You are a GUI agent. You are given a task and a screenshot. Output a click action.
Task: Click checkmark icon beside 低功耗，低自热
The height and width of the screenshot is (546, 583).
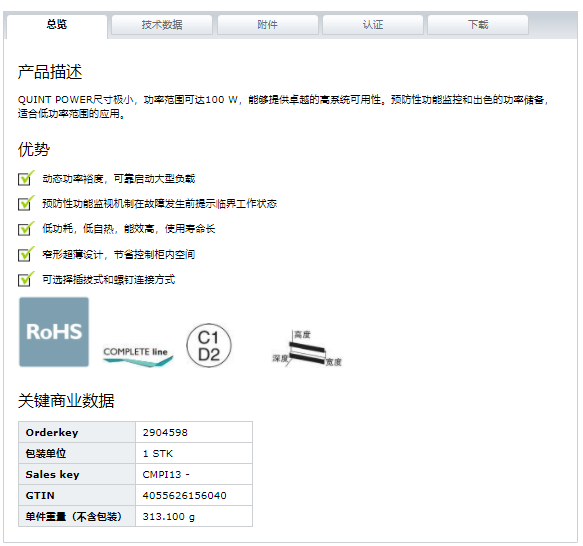(x=26, y=228)
